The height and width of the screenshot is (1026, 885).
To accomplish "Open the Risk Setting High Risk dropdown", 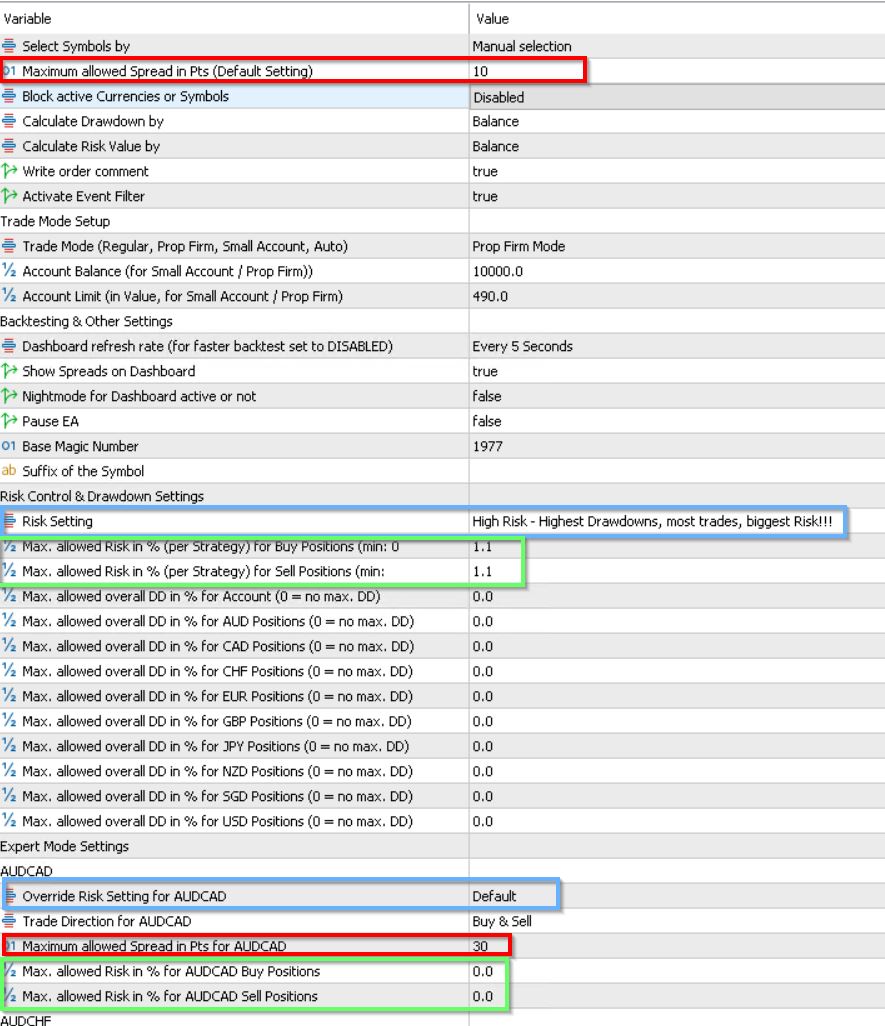I will click(651, 521).
